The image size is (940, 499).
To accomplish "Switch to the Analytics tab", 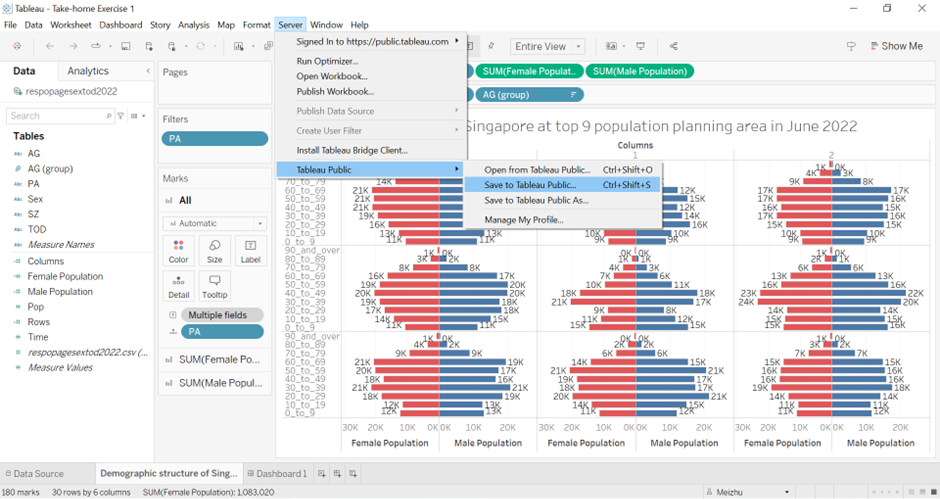I will (88, 71).
